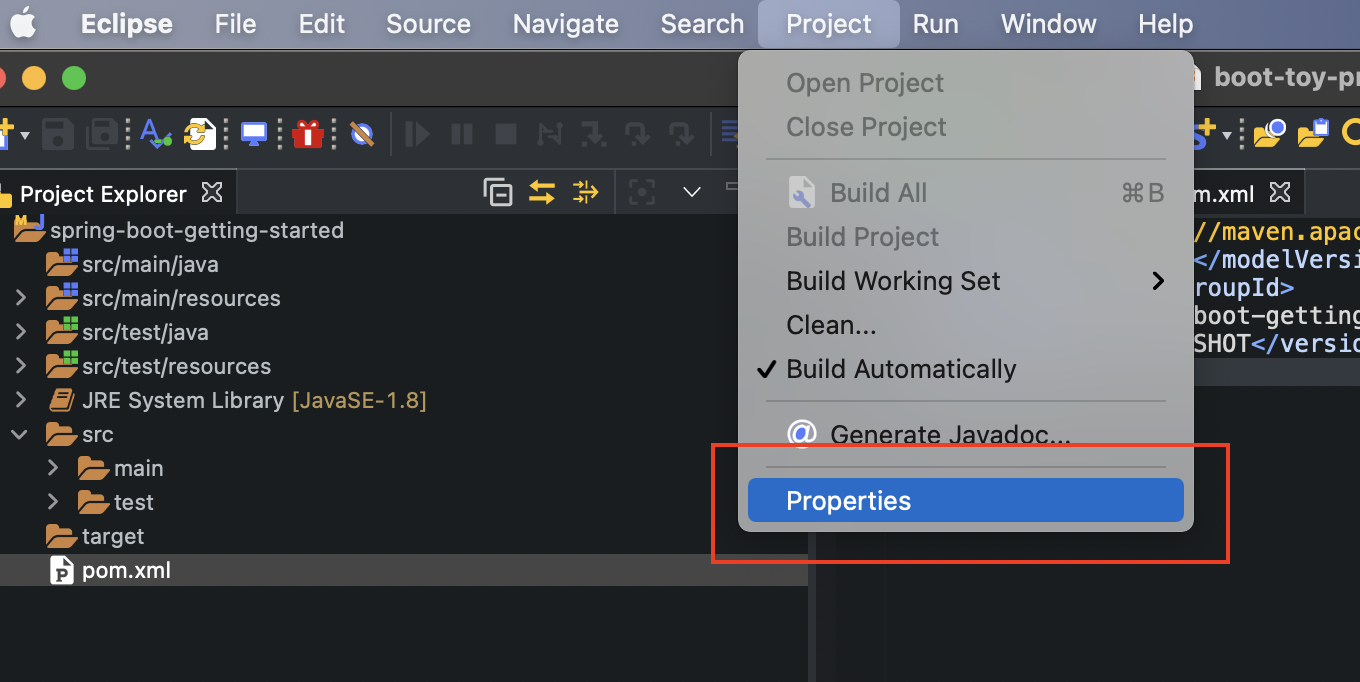Image resolution: width=1360 pixels, height=682 pixels.
Task: Collapse the src folder tree node
Action: (20, 435)
